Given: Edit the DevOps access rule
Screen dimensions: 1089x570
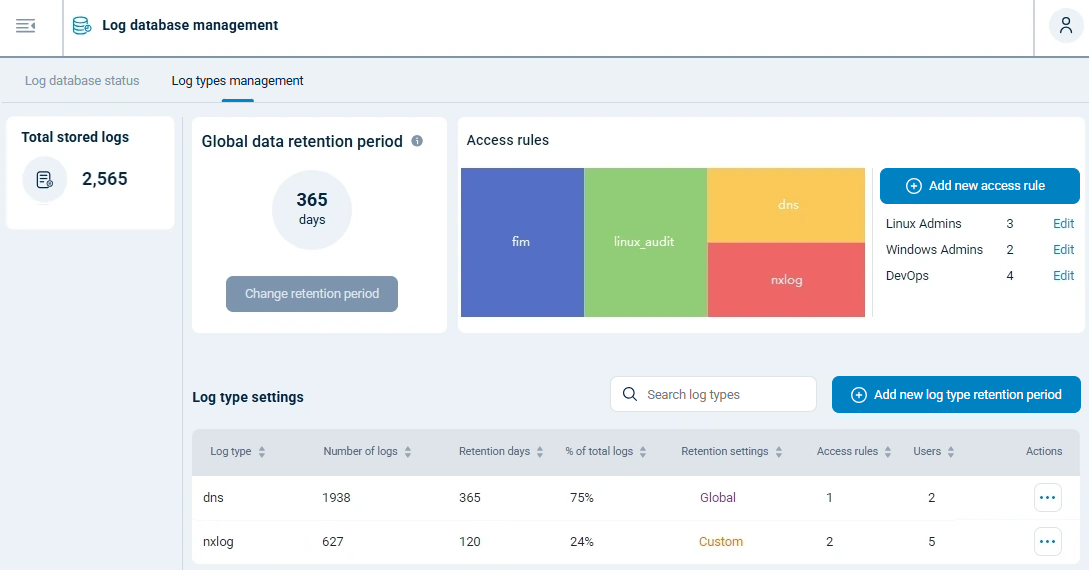Looking at the screenshot, I should pos(1063,276).
